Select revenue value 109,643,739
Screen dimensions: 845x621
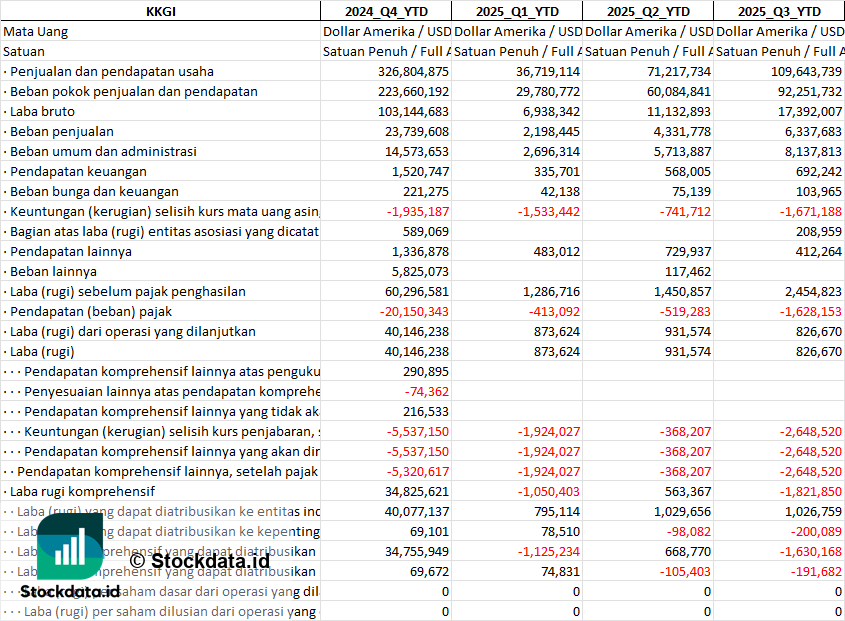tap(806, 71)
